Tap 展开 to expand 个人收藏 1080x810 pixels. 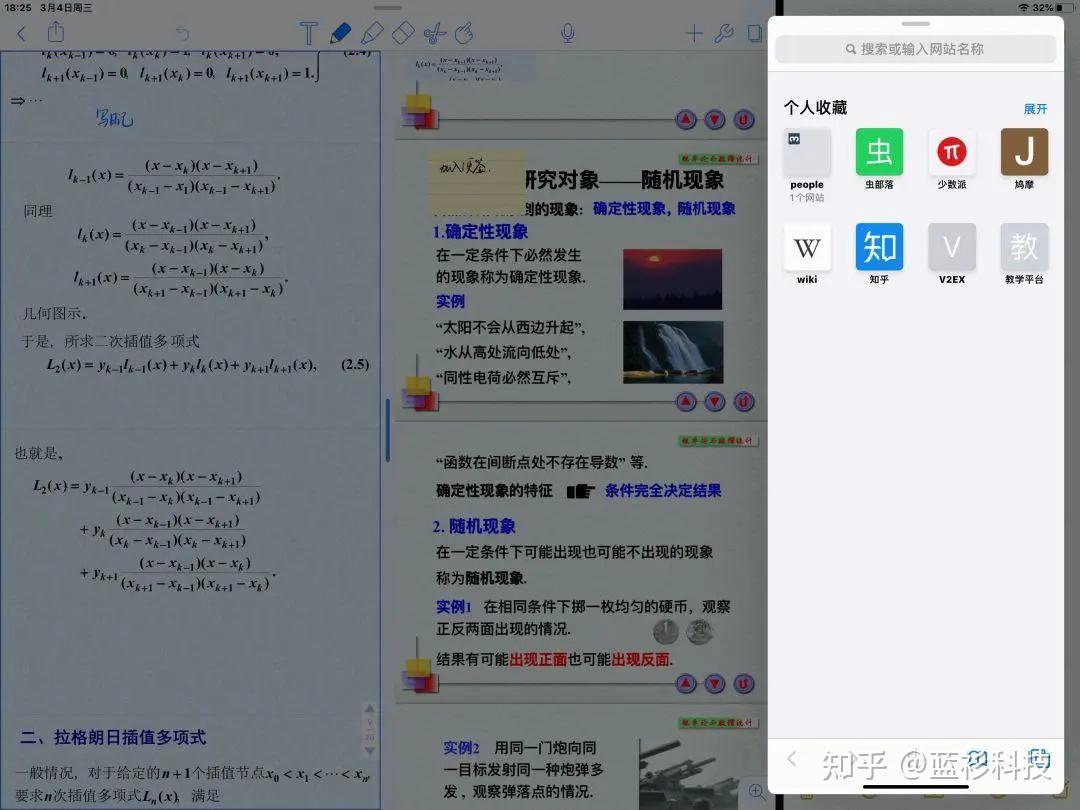pos(1035,108)
